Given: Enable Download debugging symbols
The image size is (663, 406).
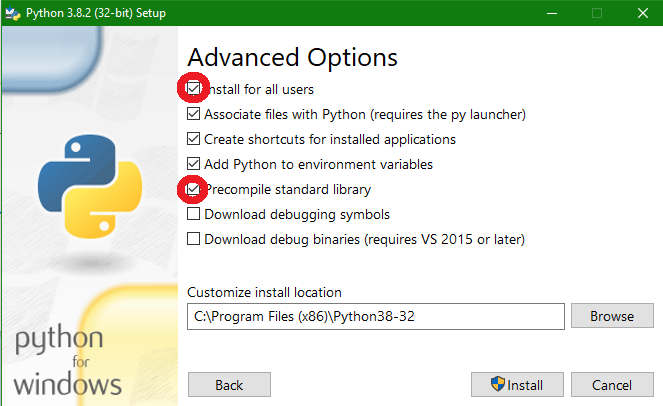Looking at the screenshot, I should 193,214.
